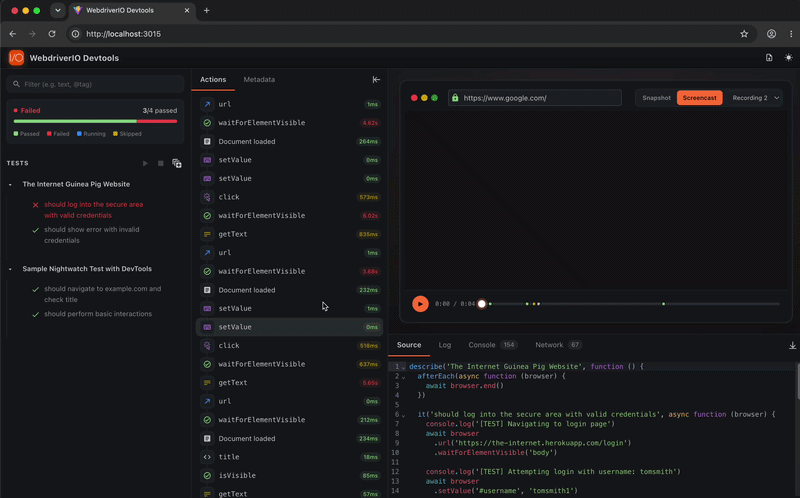800x498 pixels.
Task: Click the title action code icon
Action: (x=207, y=457)
